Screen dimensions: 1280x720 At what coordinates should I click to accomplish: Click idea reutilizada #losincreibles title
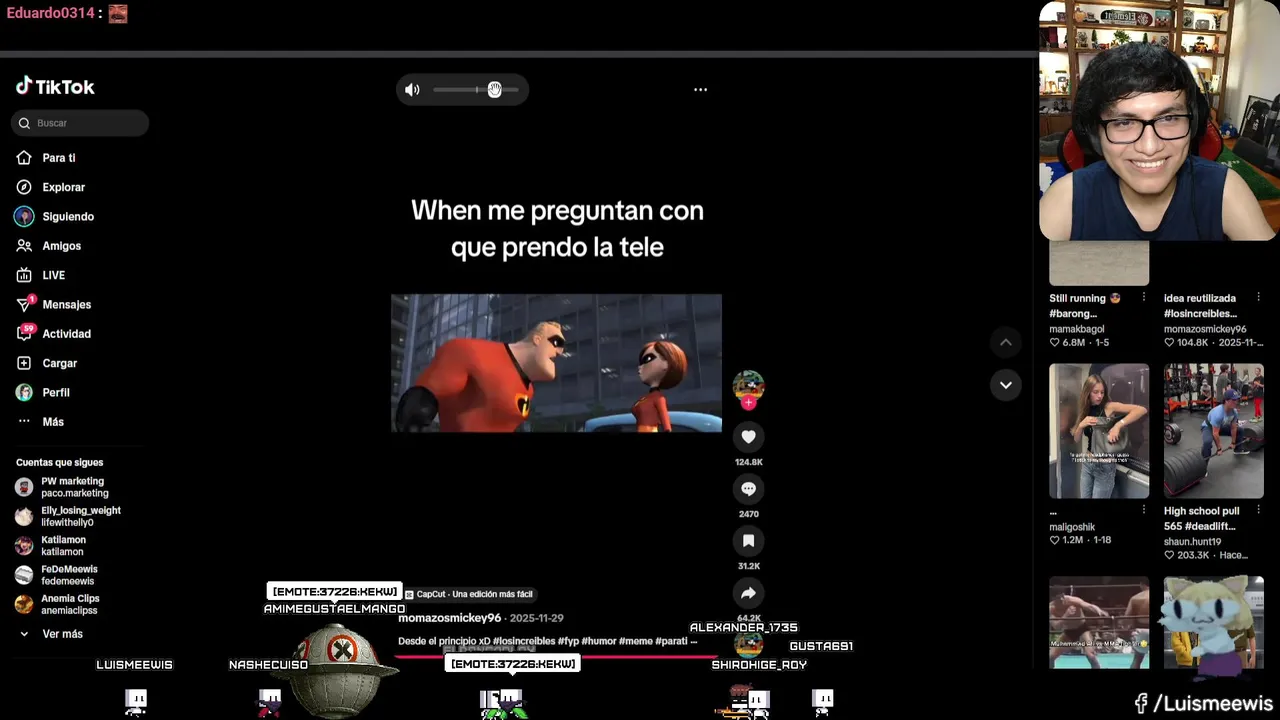pyautogui.click(x=1200, y=306)
